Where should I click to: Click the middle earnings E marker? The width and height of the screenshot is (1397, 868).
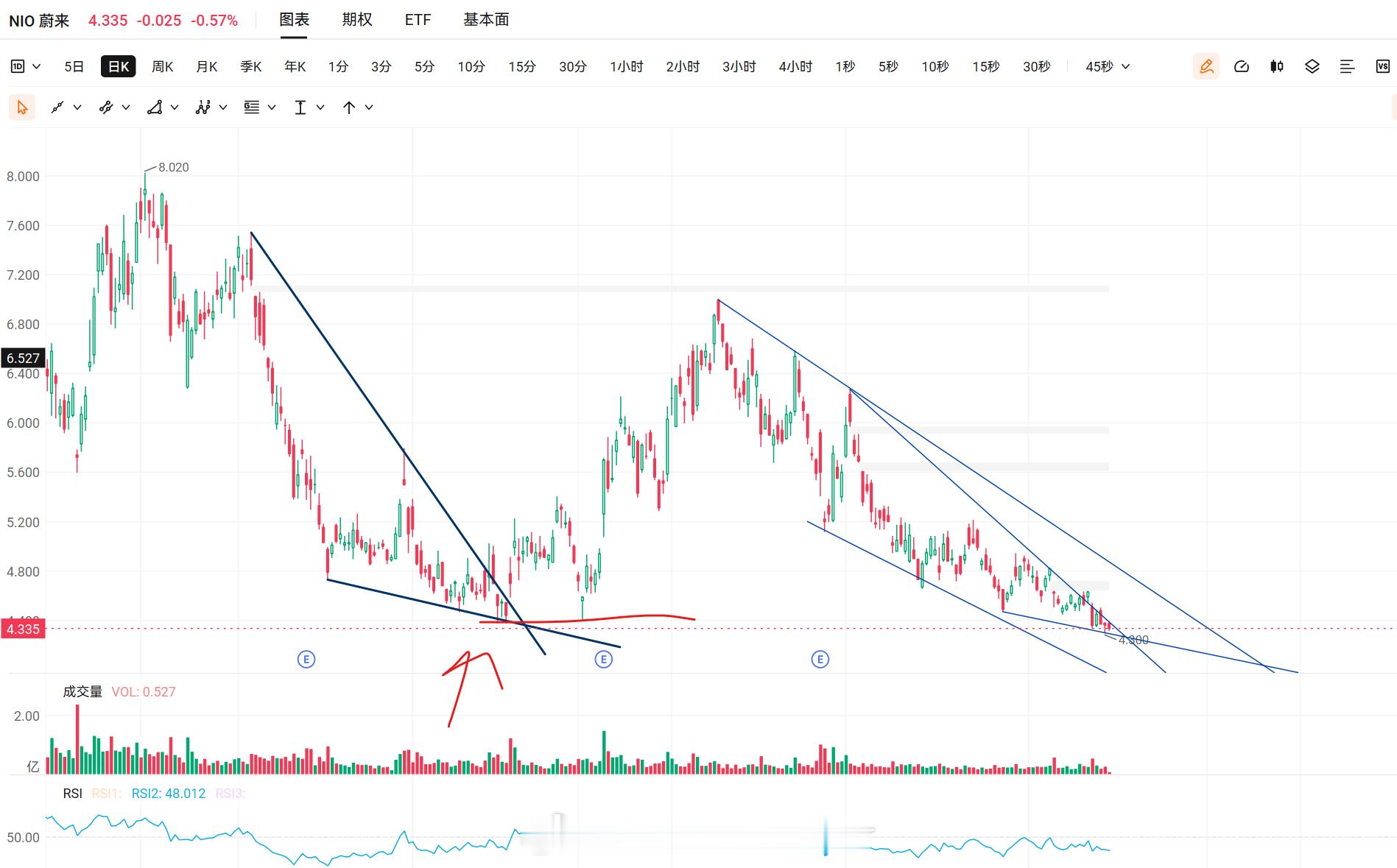(x=603, y=659)
